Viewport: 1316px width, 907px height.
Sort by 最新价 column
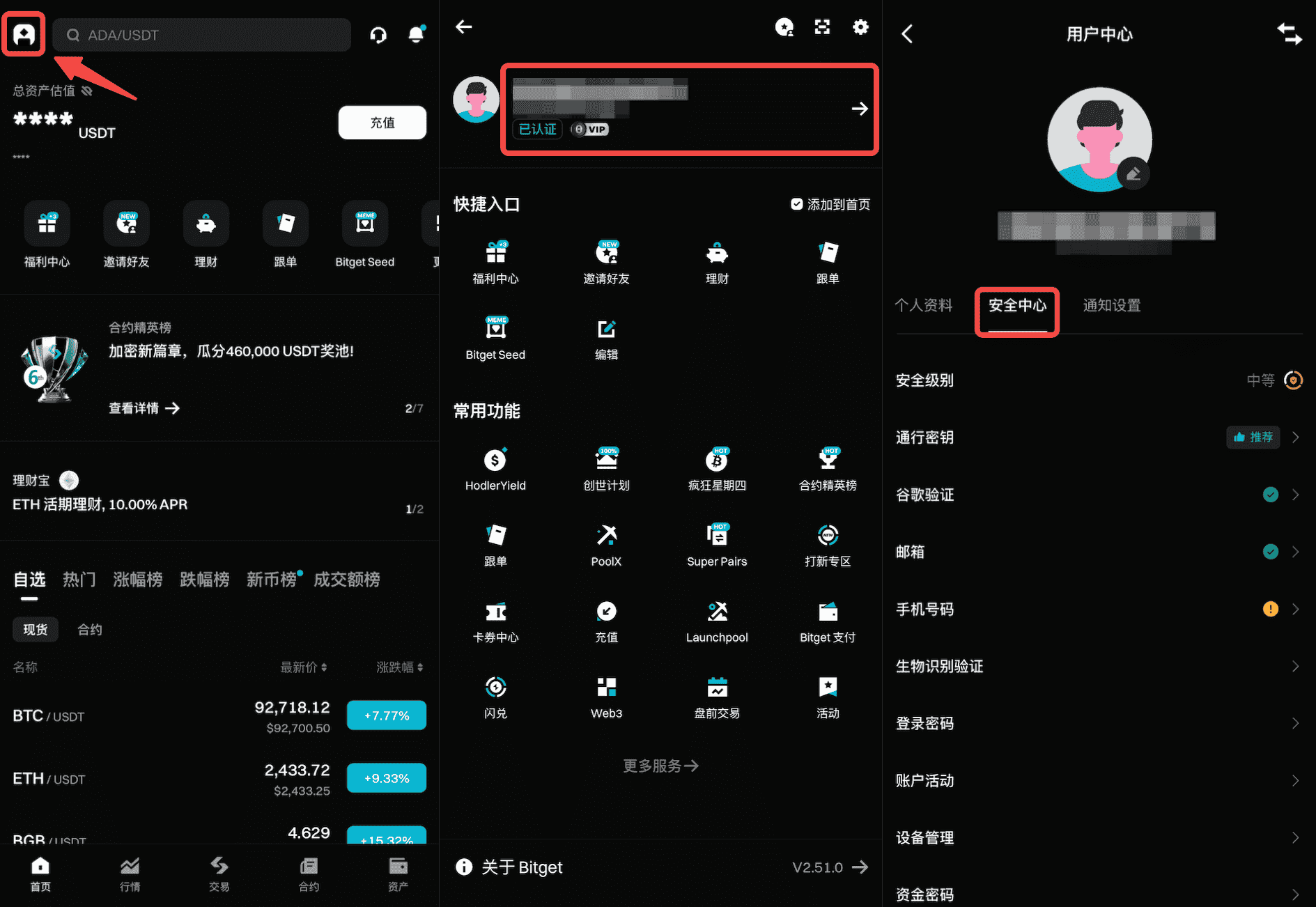click(304, 667)
